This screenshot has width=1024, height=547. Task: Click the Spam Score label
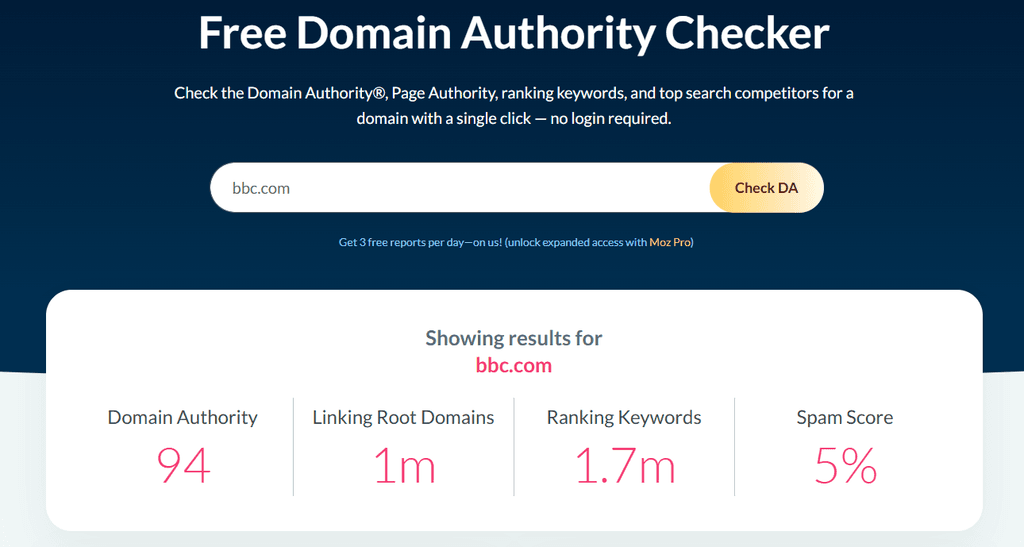[845, 418]
